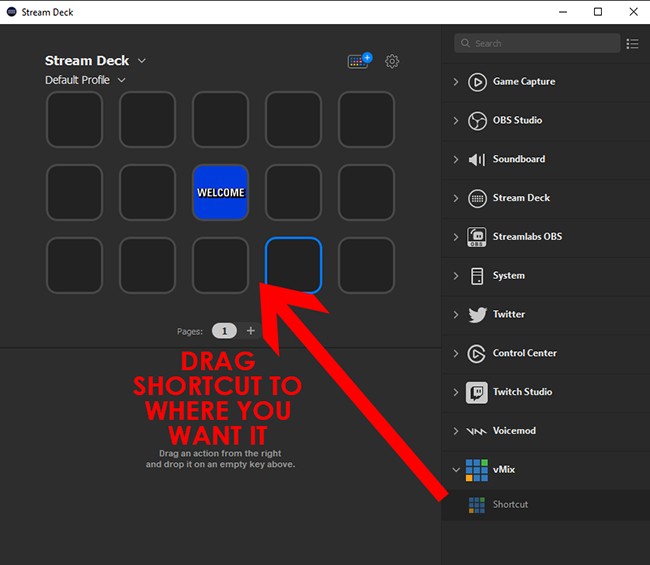This screenshot has height=565, width=650.
Task: Click the Soundboard speaker icon
Action: coord(477,159)
